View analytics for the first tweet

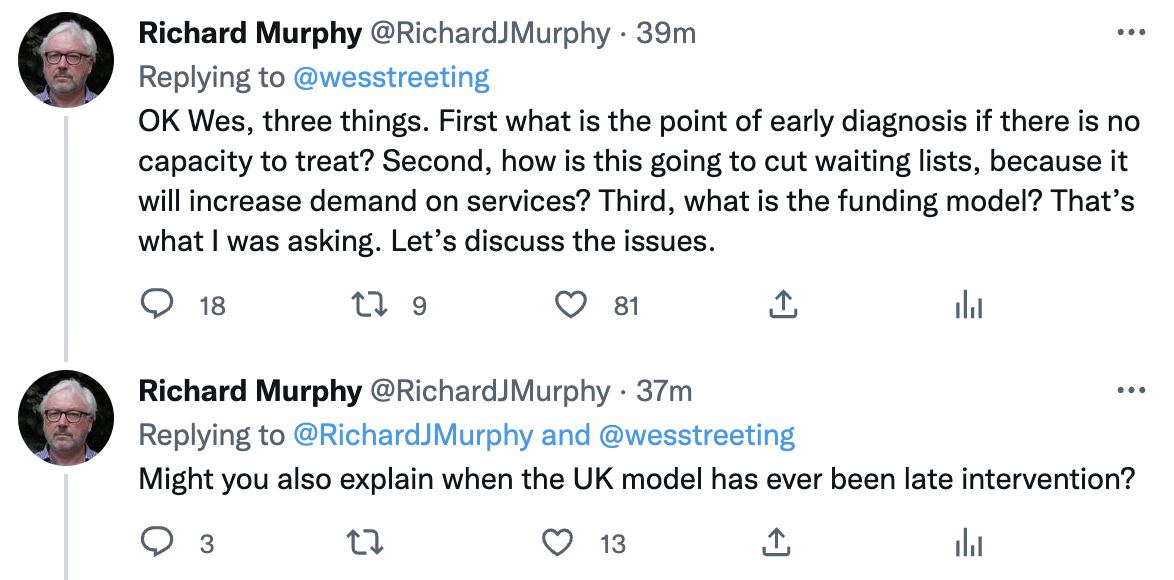click(969, 306)
